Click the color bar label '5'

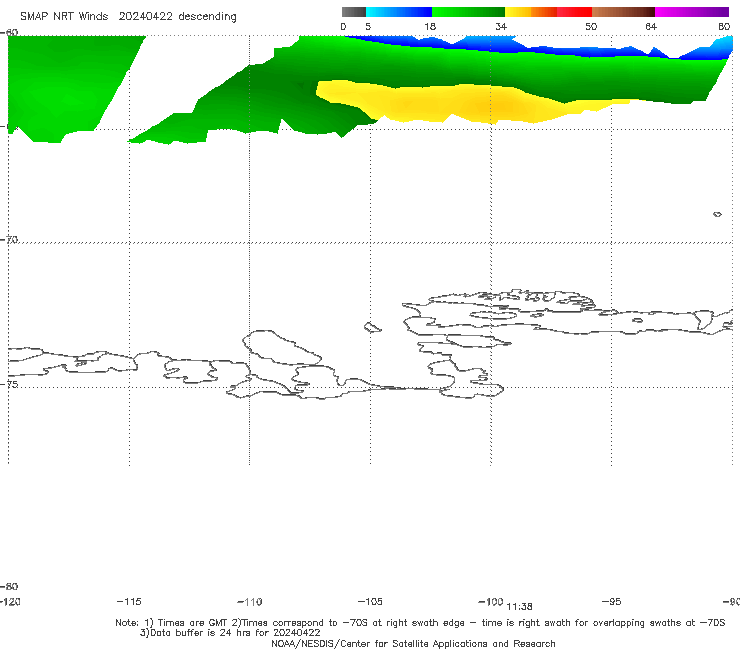pyautogui.click(x=368, y=26)
